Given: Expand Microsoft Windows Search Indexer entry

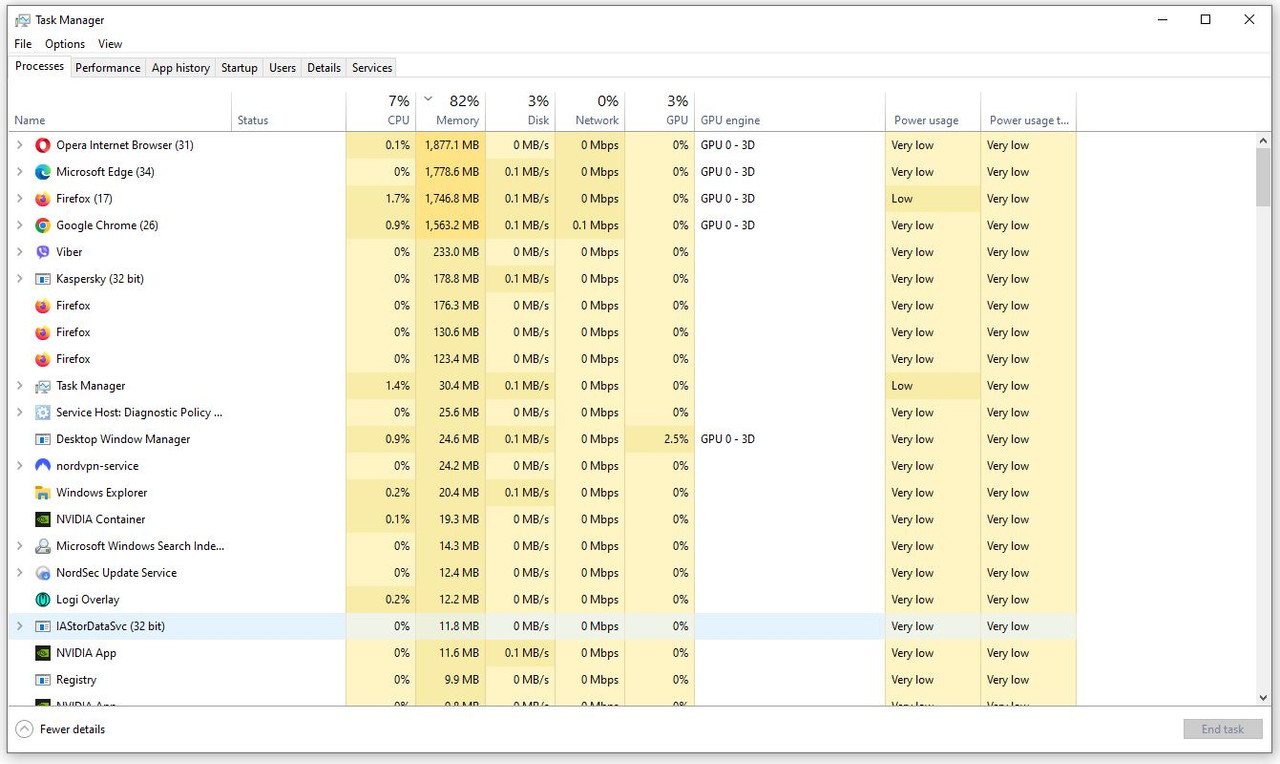Looking at the screenshot, I should (19, 546).
